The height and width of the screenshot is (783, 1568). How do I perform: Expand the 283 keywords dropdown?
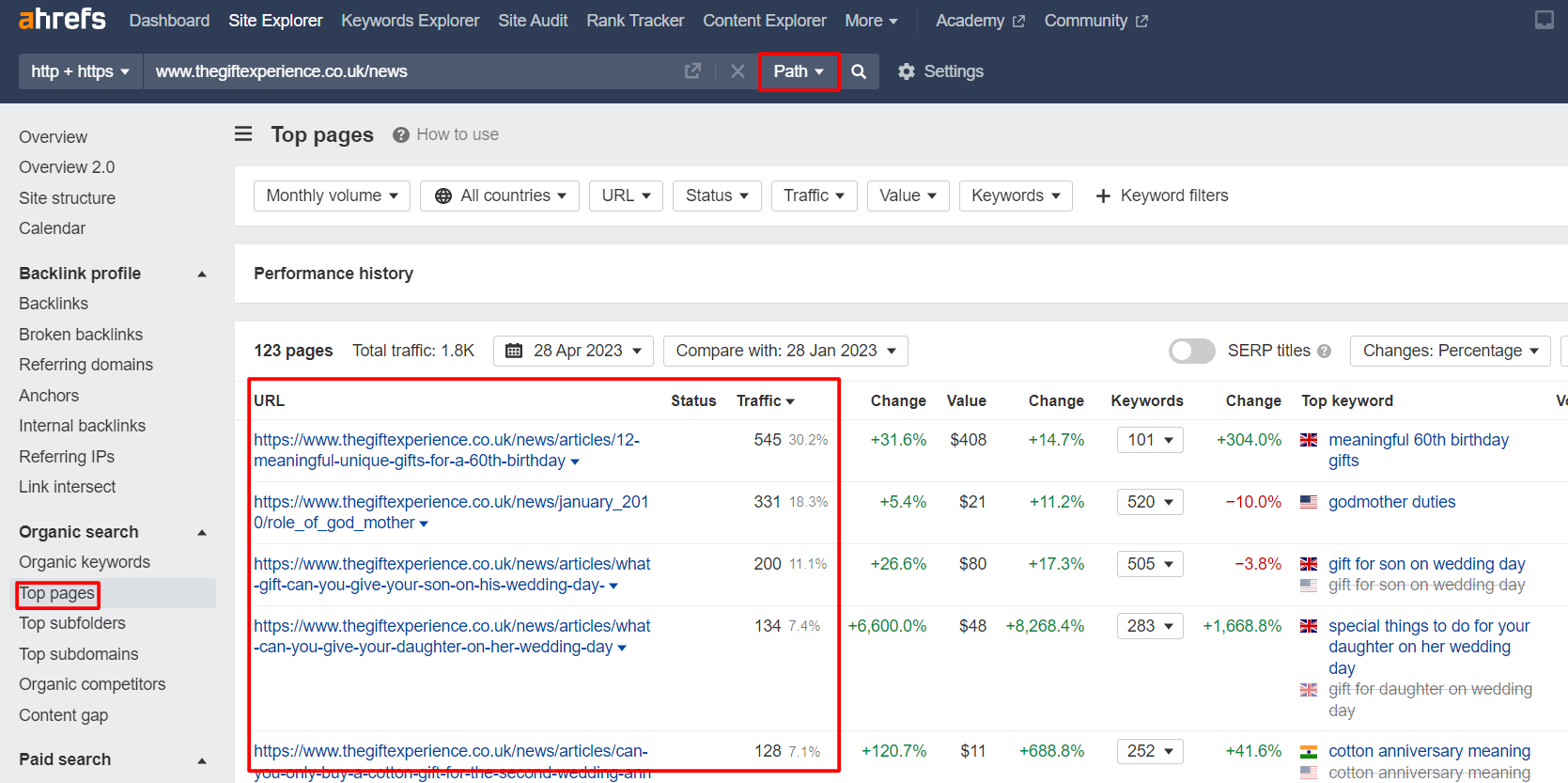tap(1150, 626)
